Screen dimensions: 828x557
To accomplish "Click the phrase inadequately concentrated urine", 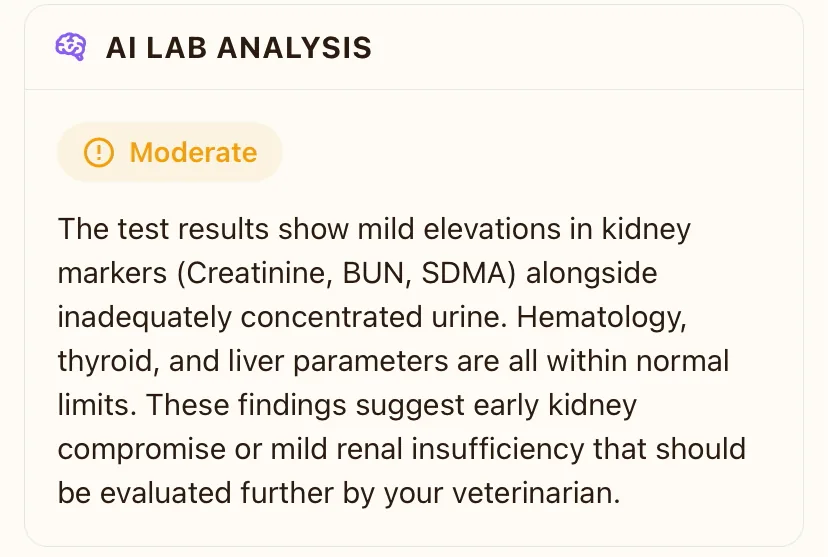I will pyautogui.click(x=282, y=318).
